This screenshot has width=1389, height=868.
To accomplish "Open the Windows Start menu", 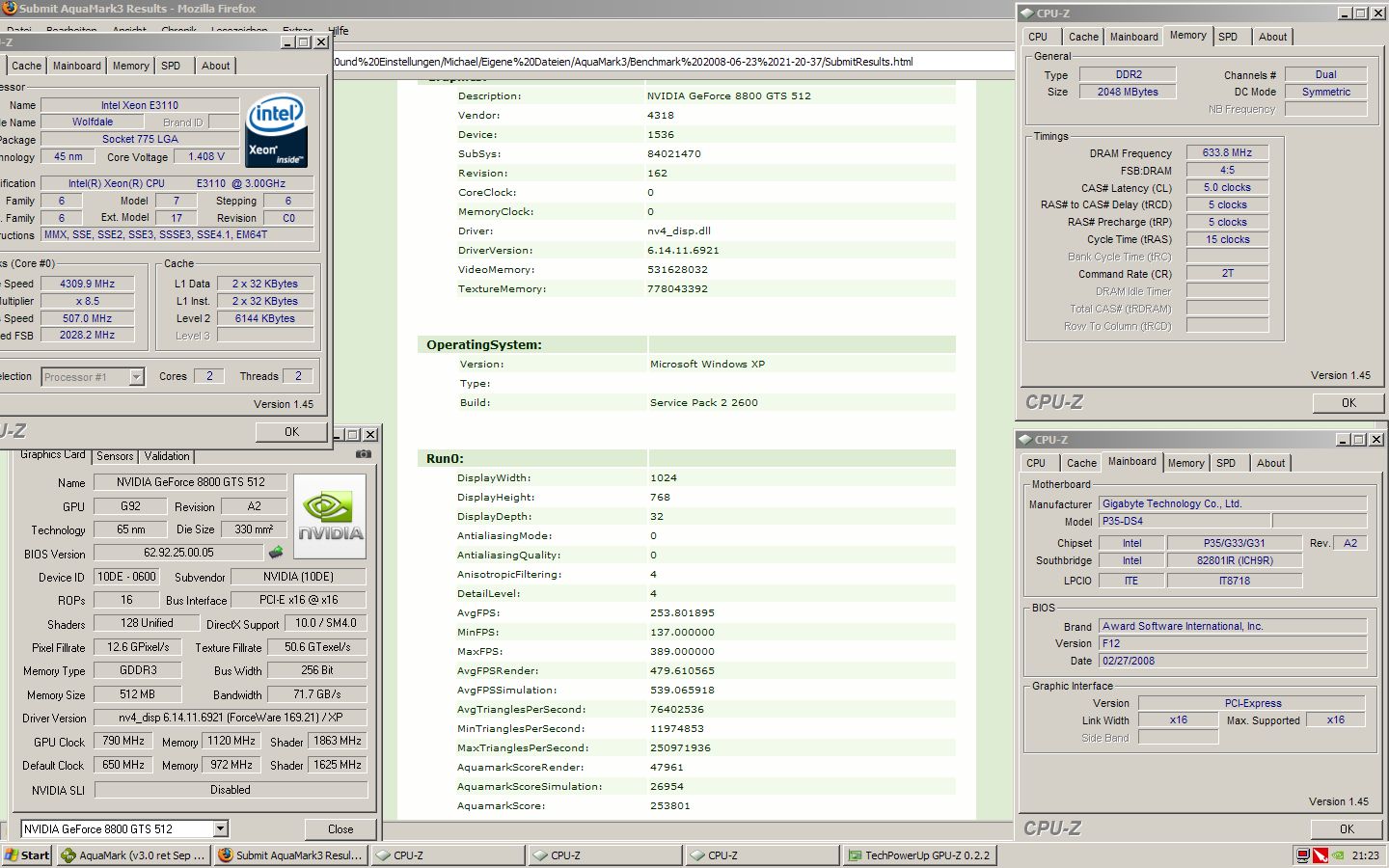I will [27, 855].
